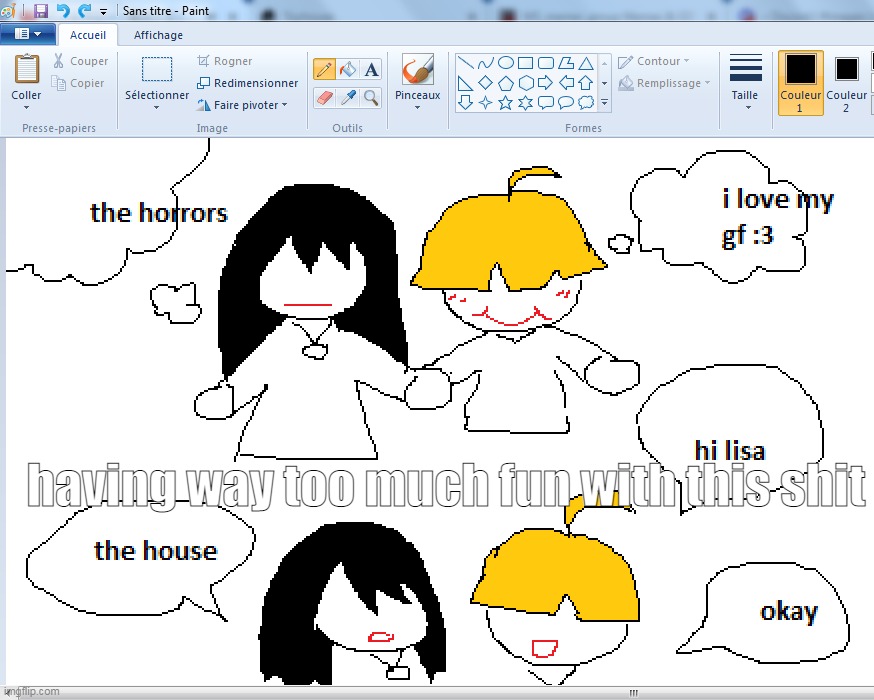
Task: Select the Right arrow shape
Action: (x=546, y=83)
